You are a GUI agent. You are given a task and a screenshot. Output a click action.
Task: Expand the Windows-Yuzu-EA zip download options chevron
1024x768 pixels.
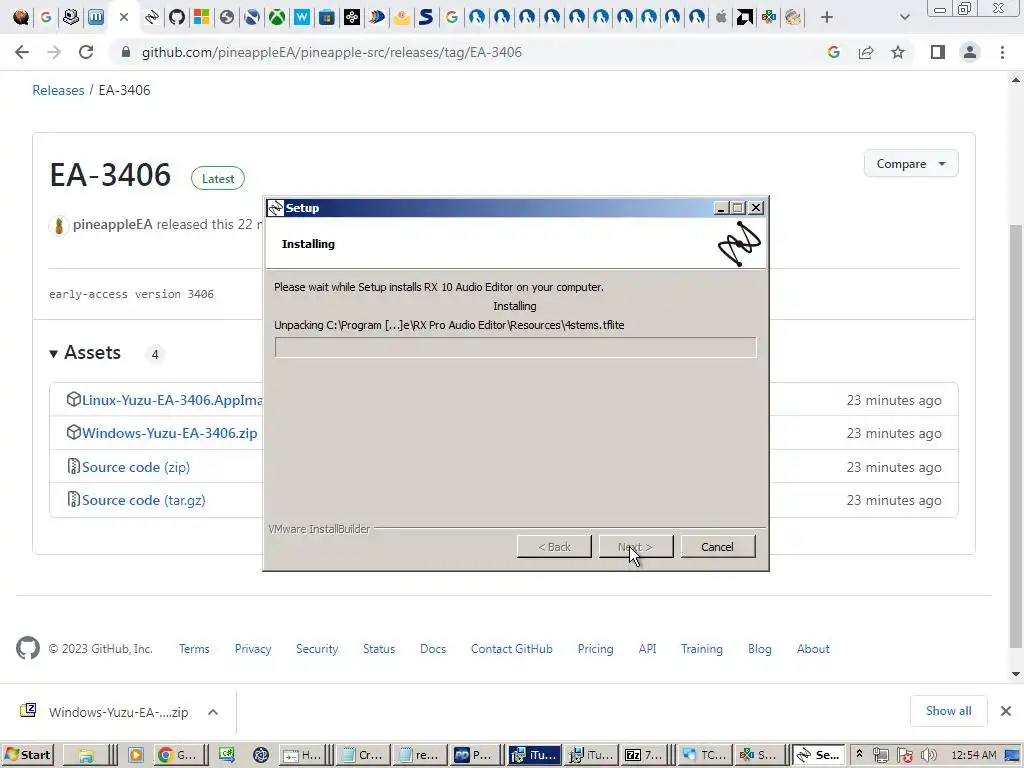point(213,712)
